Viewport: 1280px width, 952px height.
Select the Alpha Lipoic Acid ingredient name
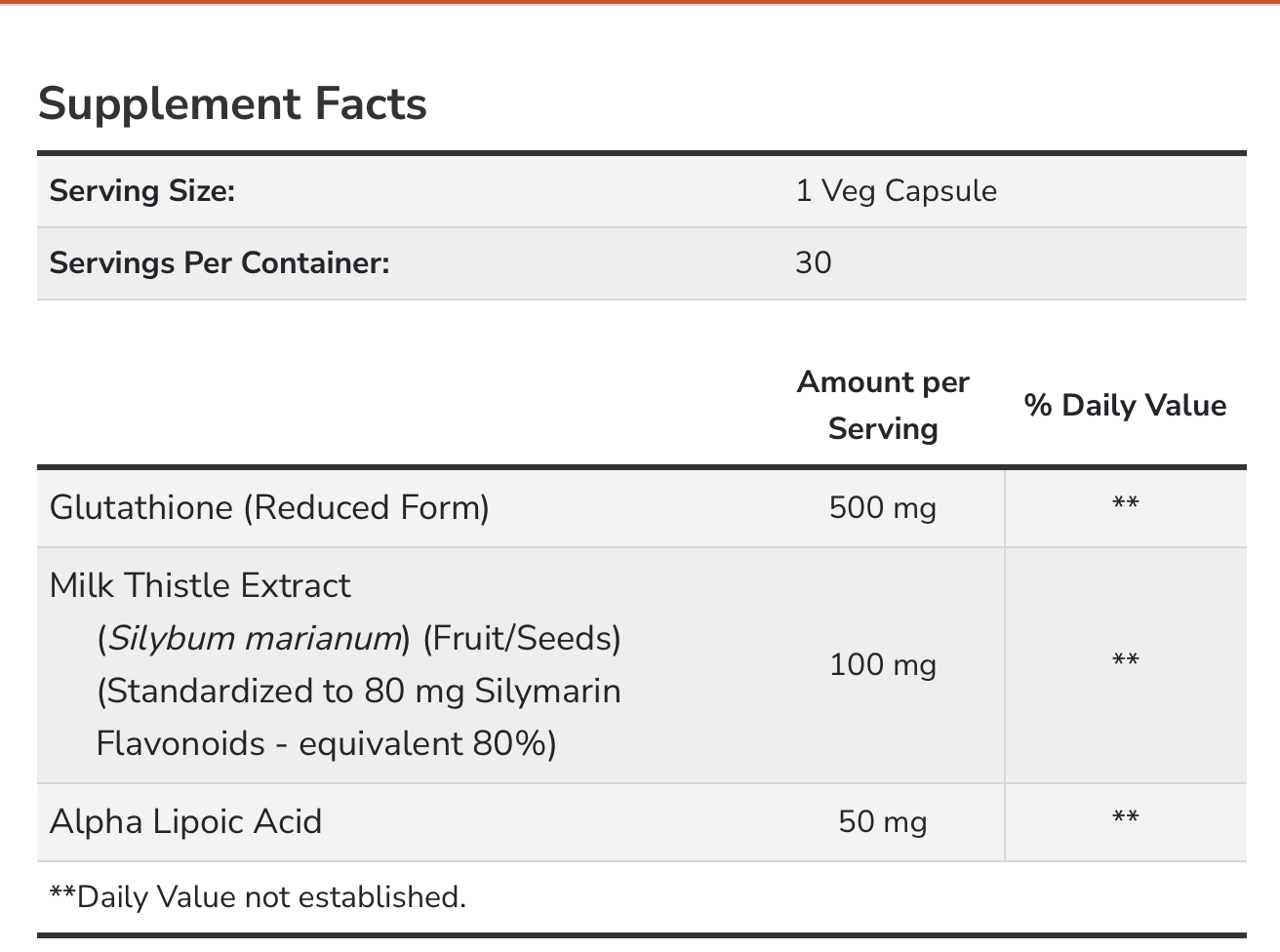[x=185, y=821]
